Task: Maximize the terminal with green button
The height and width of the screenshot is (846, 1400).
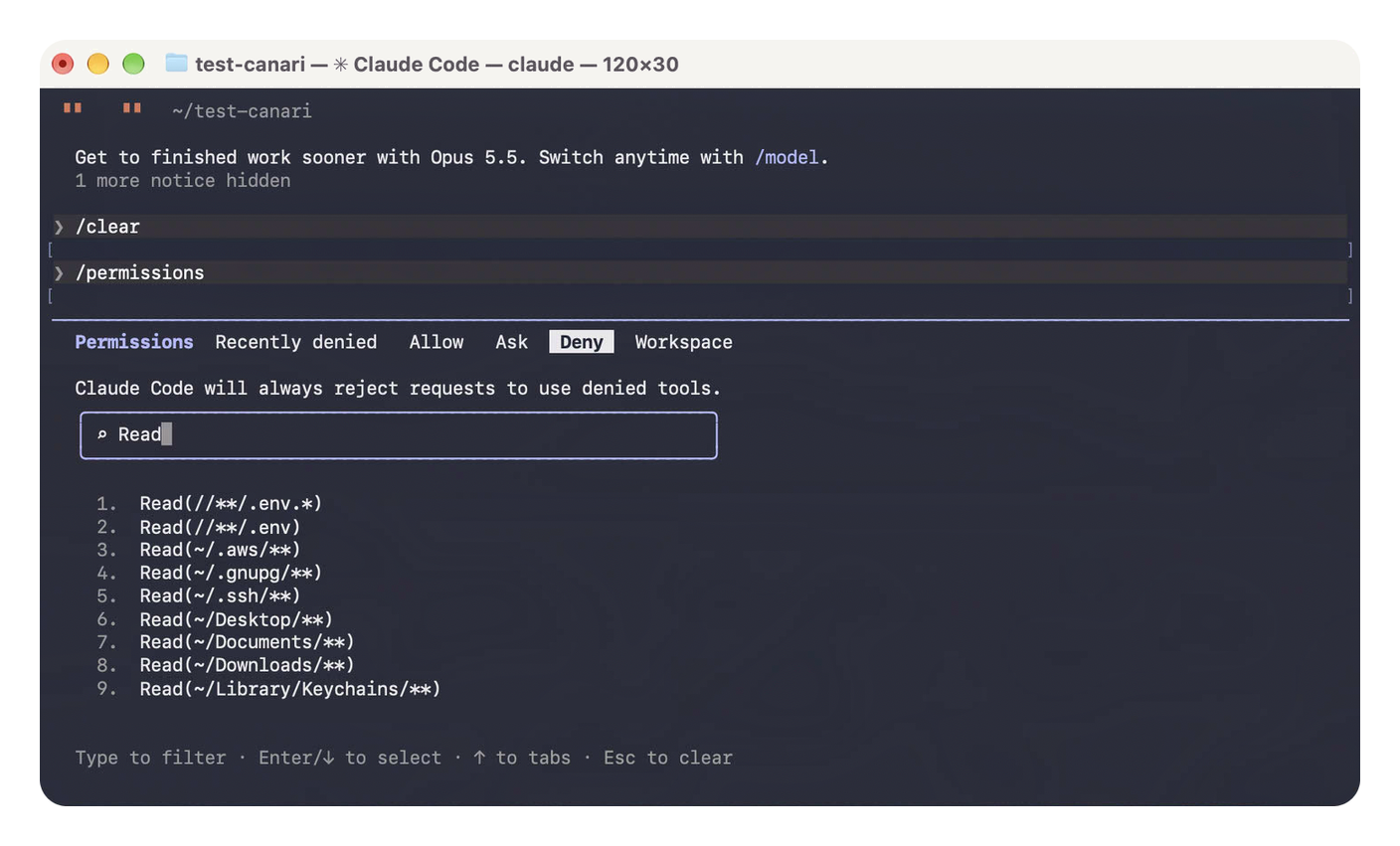Action: 133,64
